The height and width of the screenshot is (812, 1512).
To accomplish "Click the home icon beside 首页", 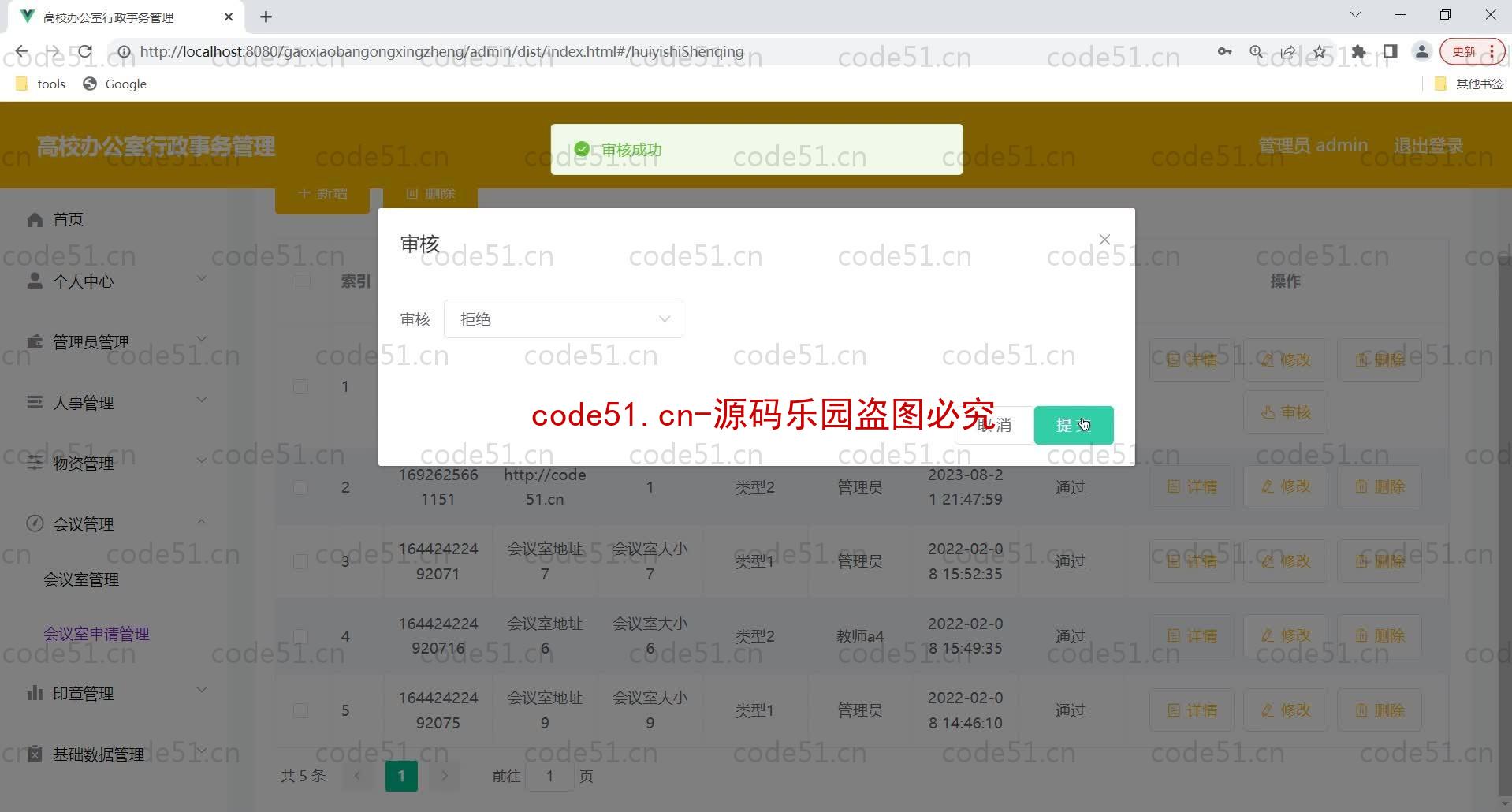I will click(35, 219).
